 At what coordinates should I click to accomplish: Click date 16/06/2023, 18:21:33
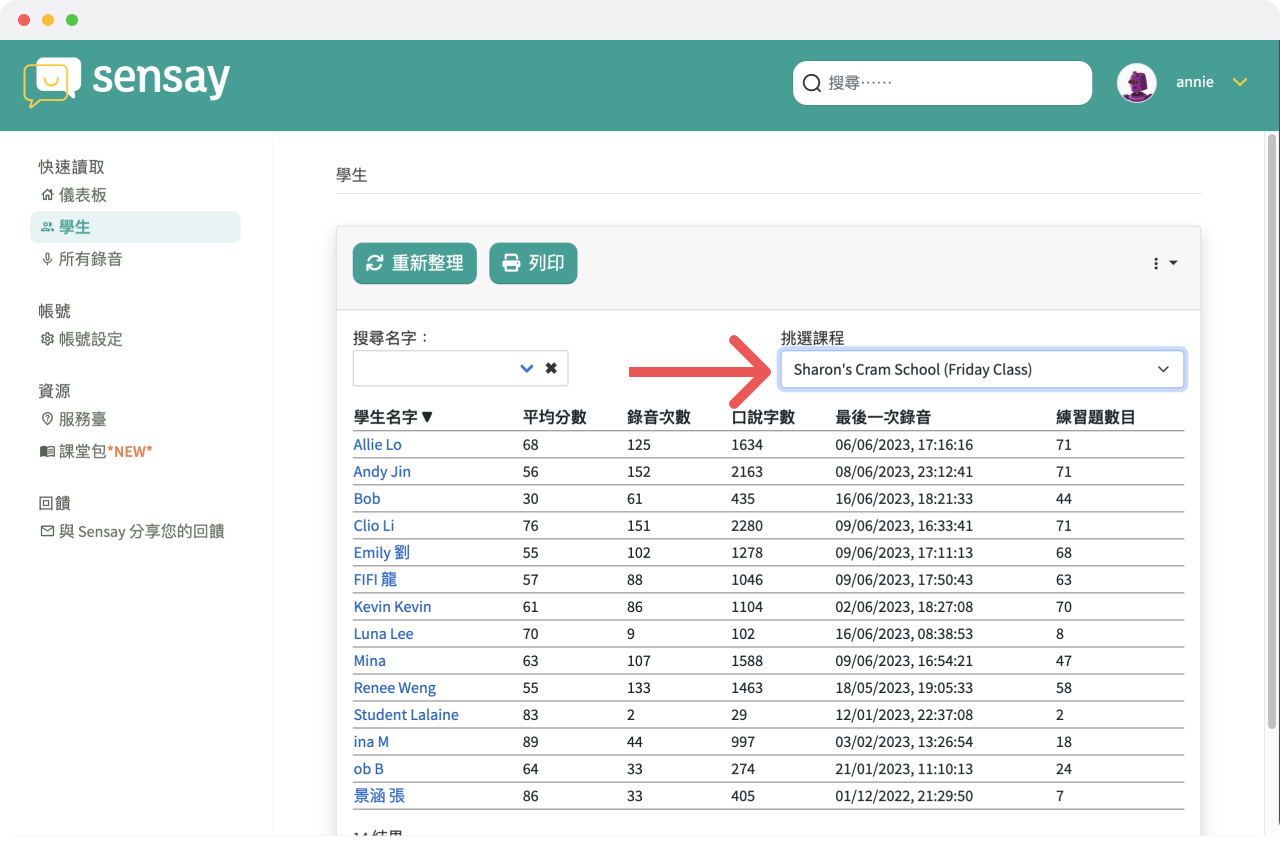click(904, 498)
